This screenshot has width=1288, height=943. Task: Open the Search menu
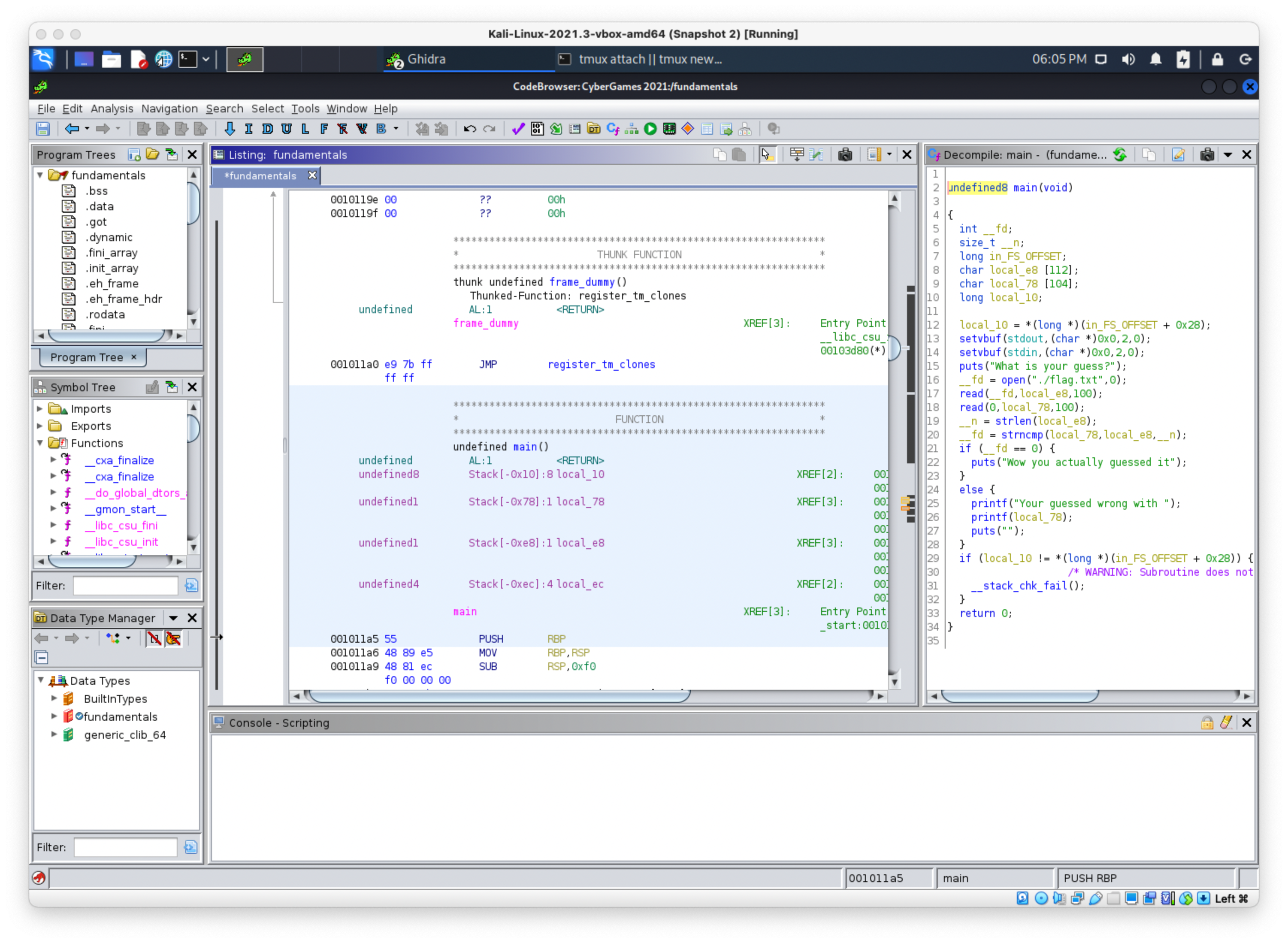point(224,109)
